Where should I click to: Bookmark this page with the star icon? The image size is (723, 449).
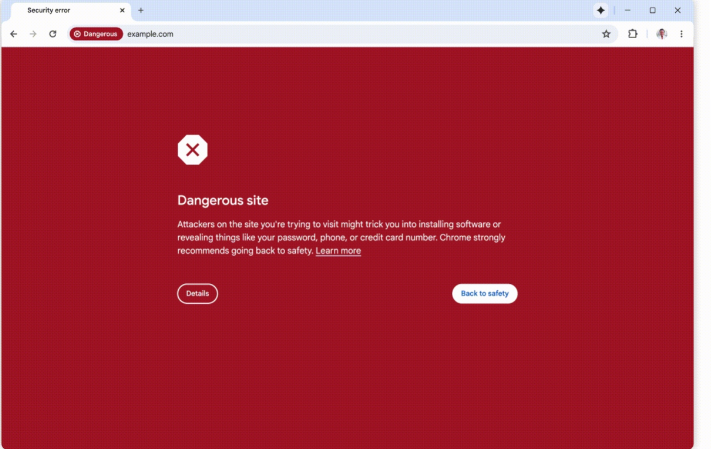point(606,34)
